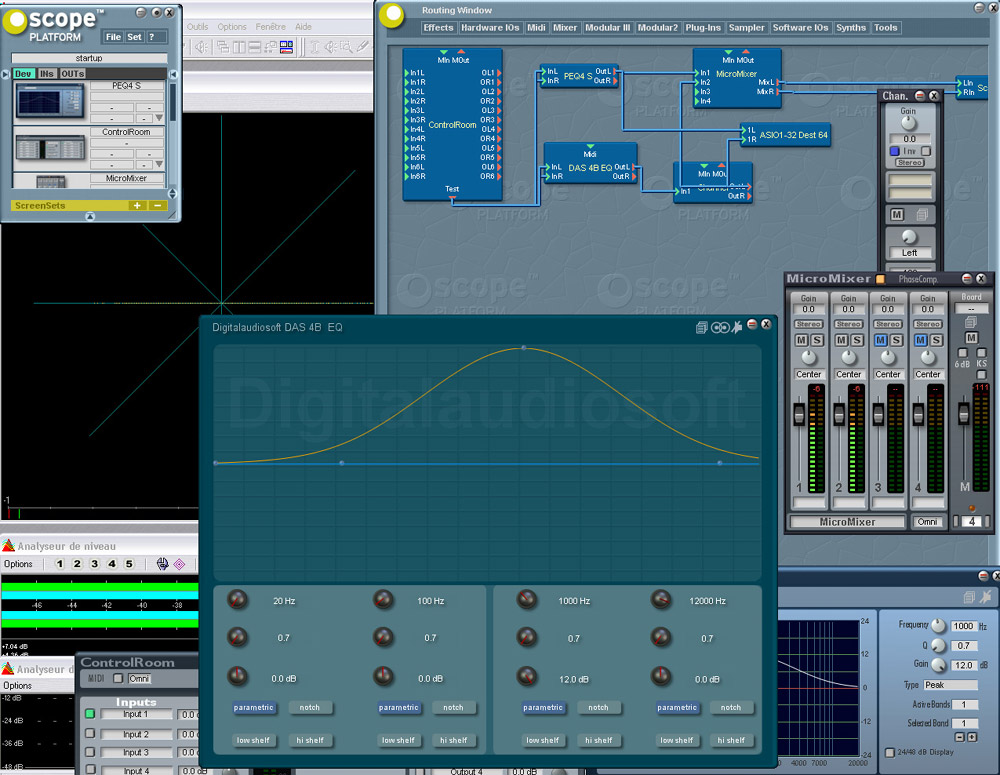Screen dimensions: 1000x775
Task: Switch to the OUTs tab
Action: tap(72, 74)
